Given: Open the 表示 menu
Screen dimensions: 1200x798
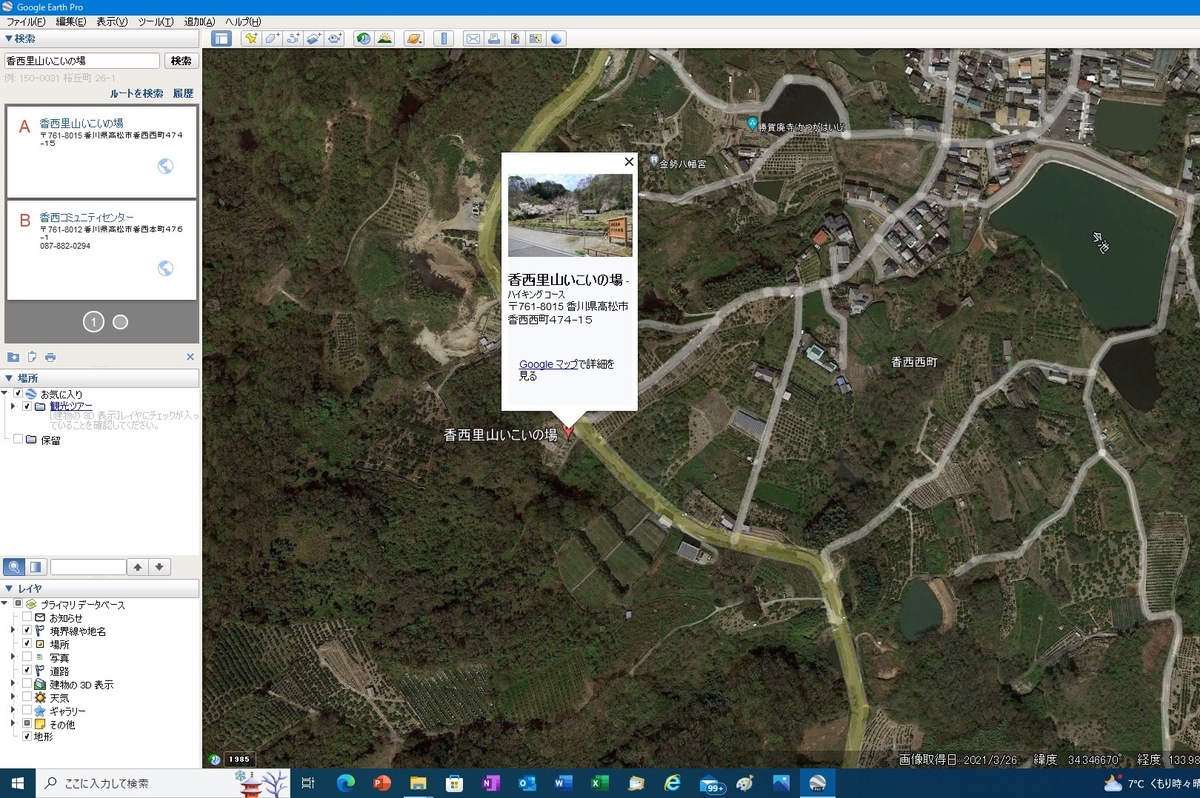Looking at the screenshot, I should click(112, 21).
